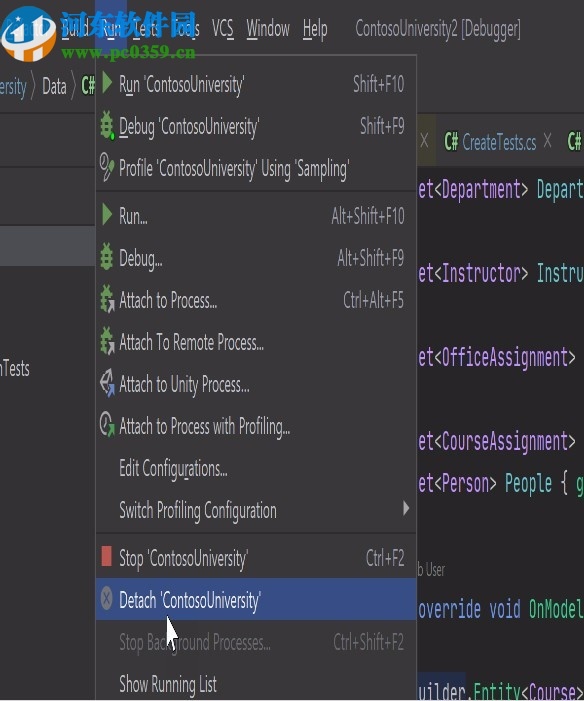This screenshot has height=701, width=584.
Task: Choose the Debug... menu entry
Action: pyautogui.click(x=256, y=258)
